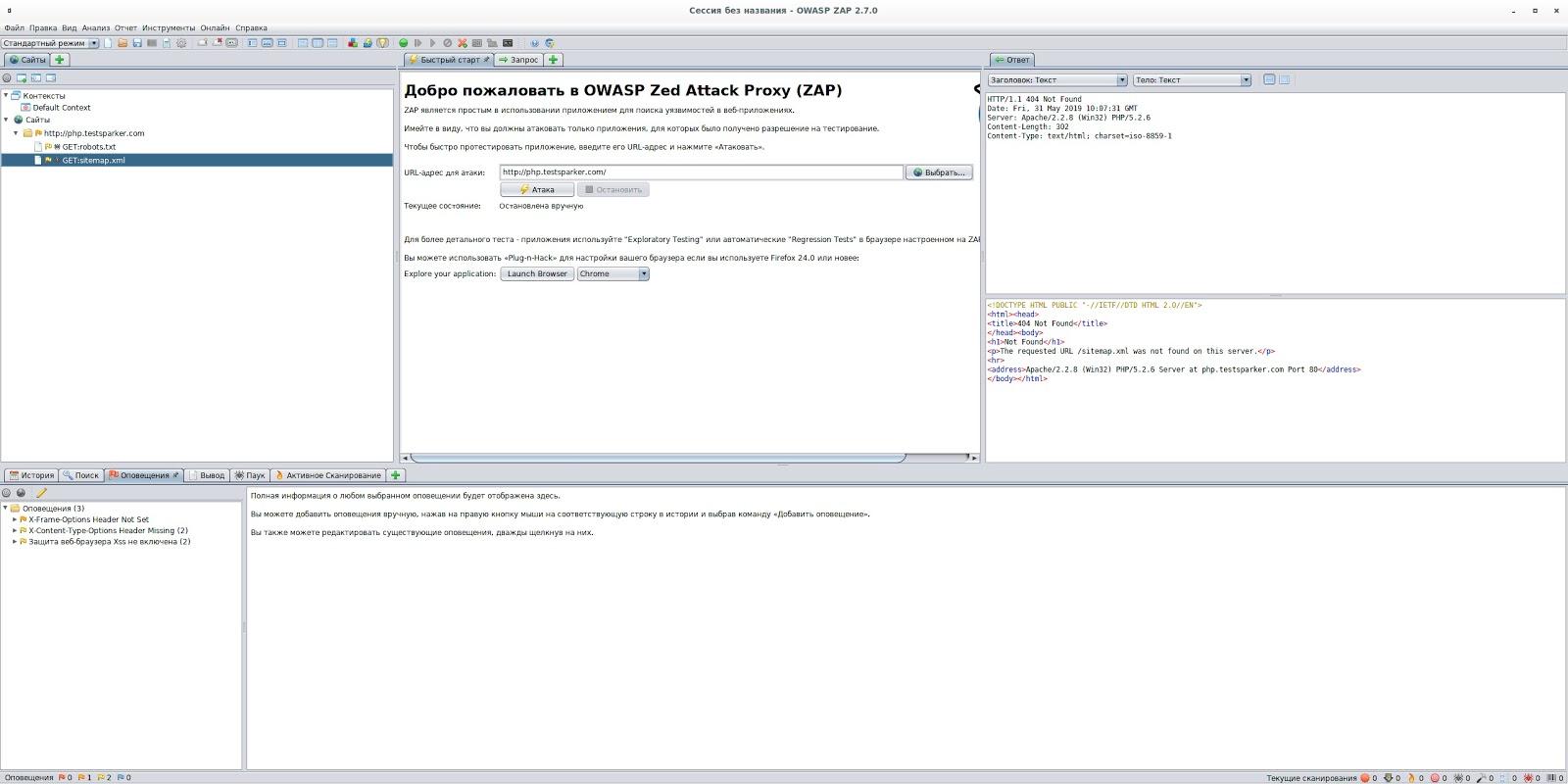Click the Expand Sites tab layout icon

point(253,43)
